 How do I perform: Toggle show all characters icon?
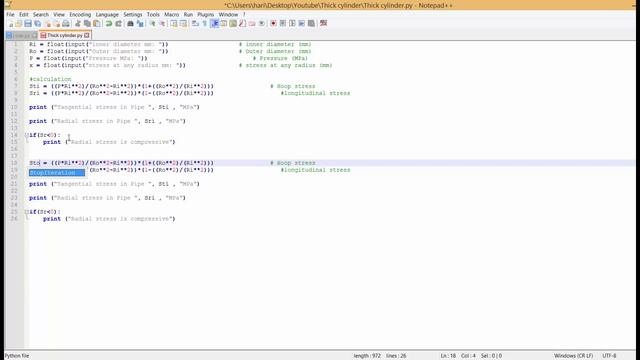coord(204,24)
